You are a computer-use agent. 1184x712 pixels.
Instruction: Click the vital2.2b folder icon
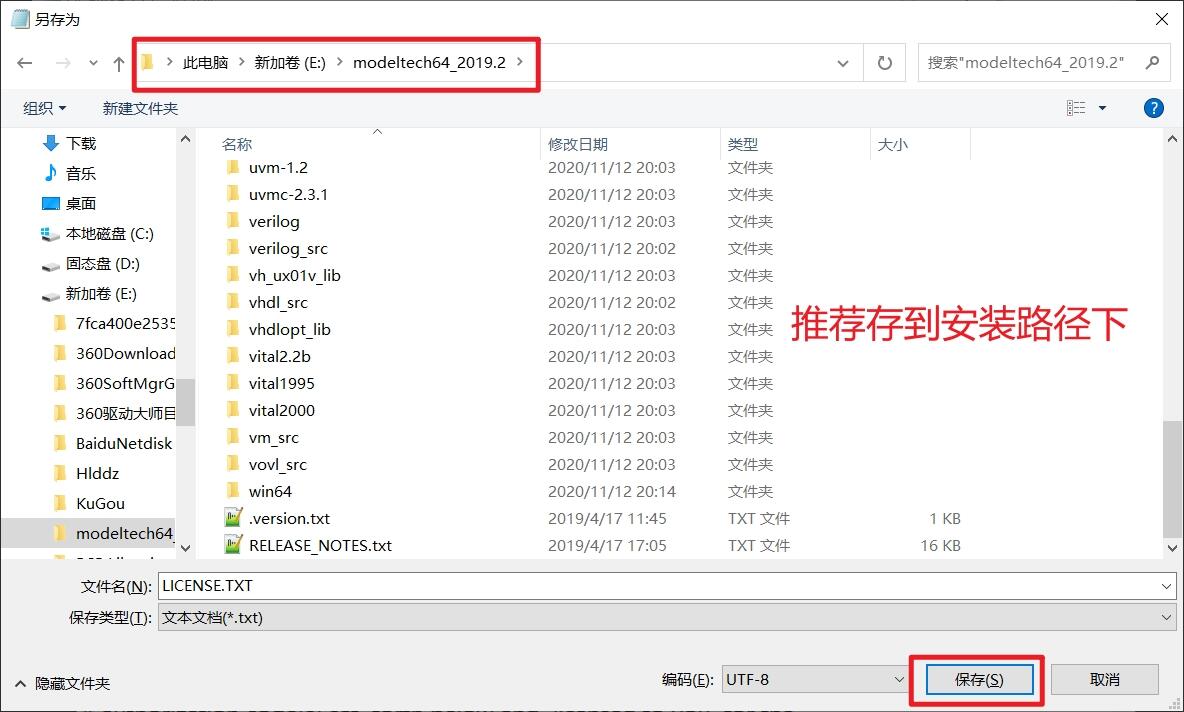(233, 356)
